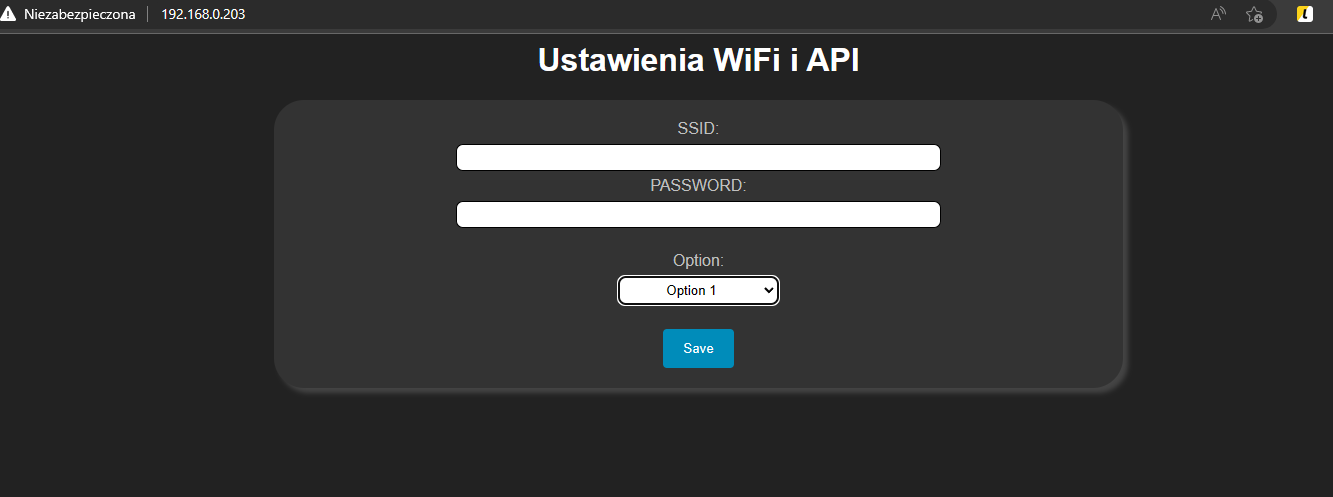
Task: Click the chevron arrow in Option dropdown
Action: pos(768,290)
